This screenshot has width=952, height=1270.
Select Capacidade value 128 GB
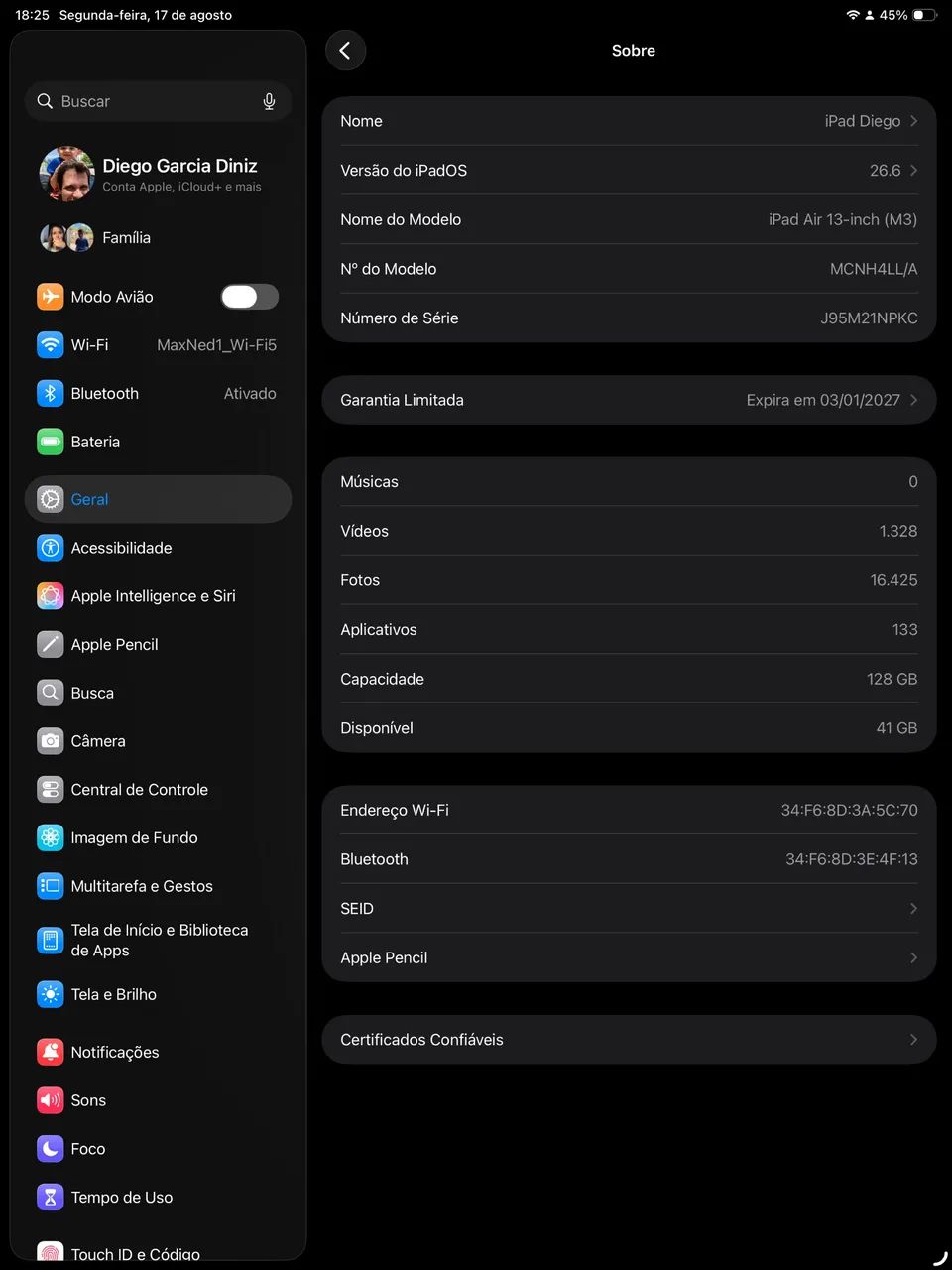tap(892, 679)
